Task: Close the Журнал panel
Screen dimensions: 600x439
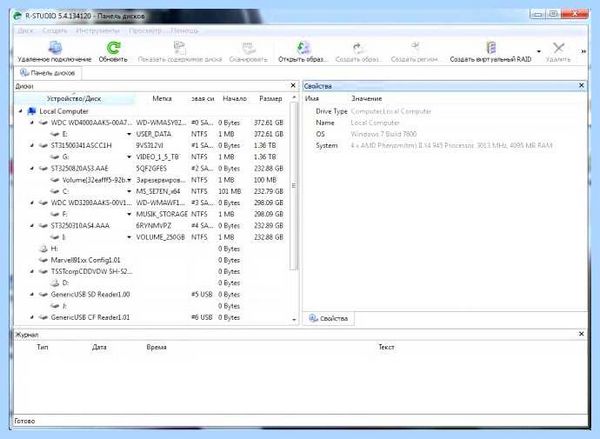Action: click(581, 334)
